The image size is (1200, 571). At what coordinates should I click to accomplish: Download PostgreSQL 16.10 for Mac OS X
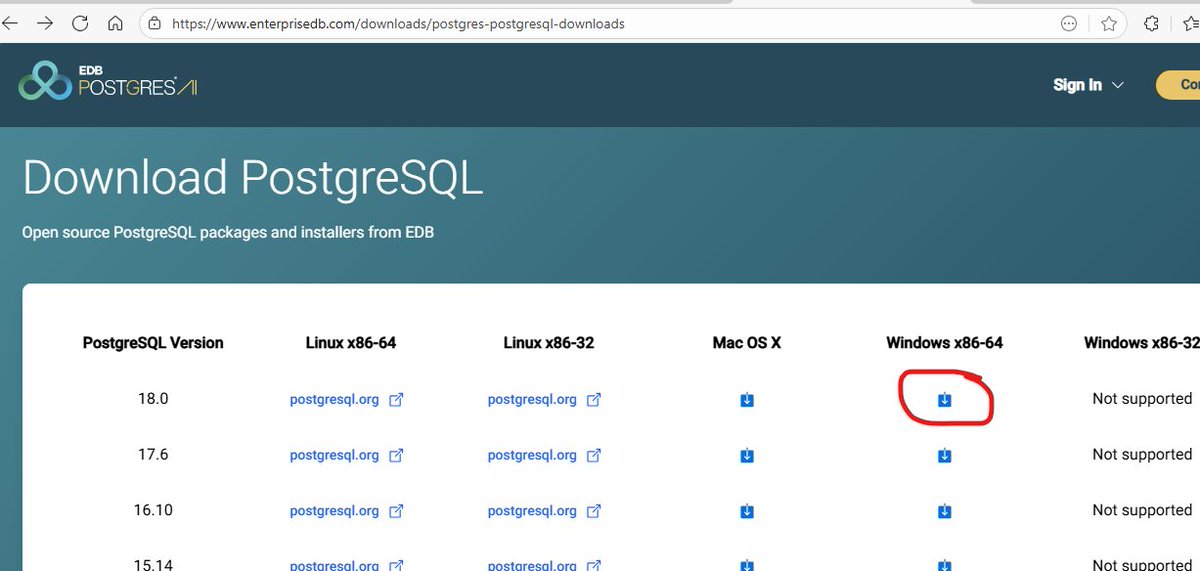tap(746, 512)
